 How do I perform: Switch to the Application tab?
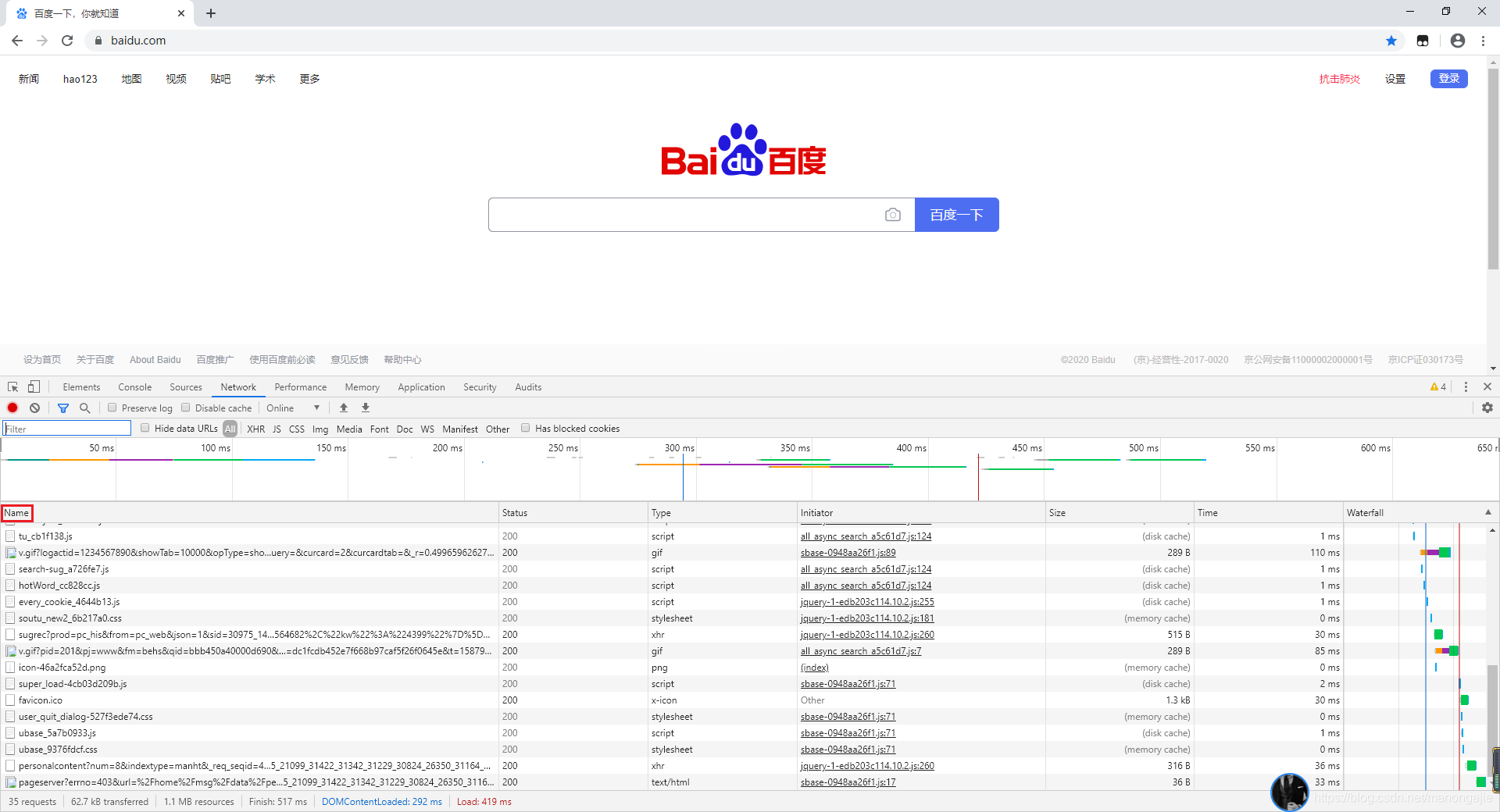(x=421, y=387)
